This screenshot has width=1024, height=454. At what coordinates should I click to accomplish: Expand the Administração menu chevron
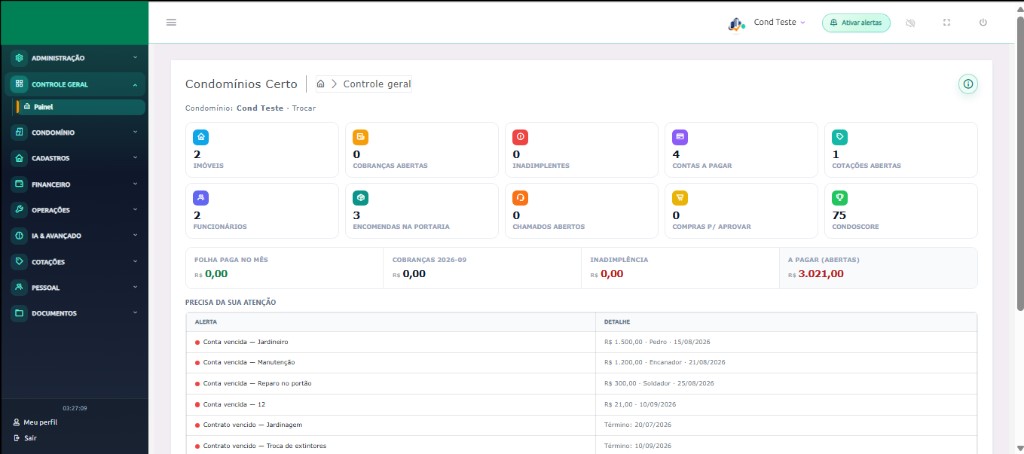[x=135, y=57]
